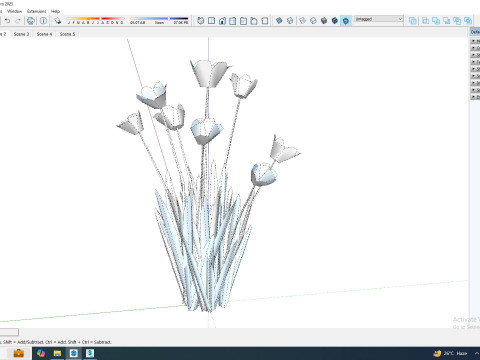Open File Explorer from the taskbar
The height and width of the screenshot is (360, 480).
(x=57, y=353)
